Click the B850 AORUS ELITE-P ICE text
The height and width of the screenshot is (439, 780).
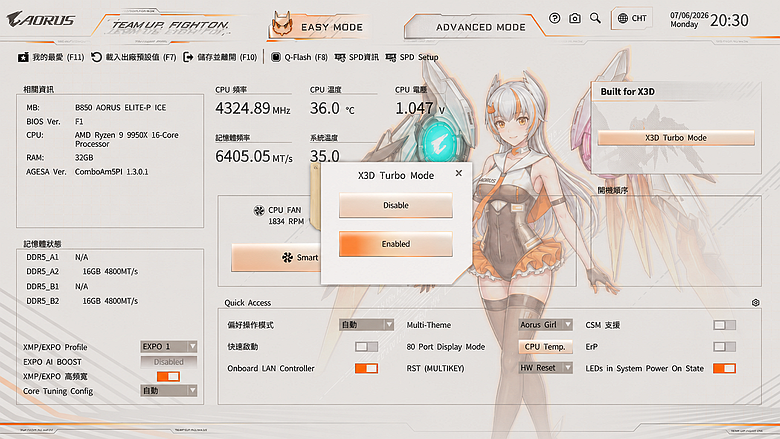(x=120, y=107)
